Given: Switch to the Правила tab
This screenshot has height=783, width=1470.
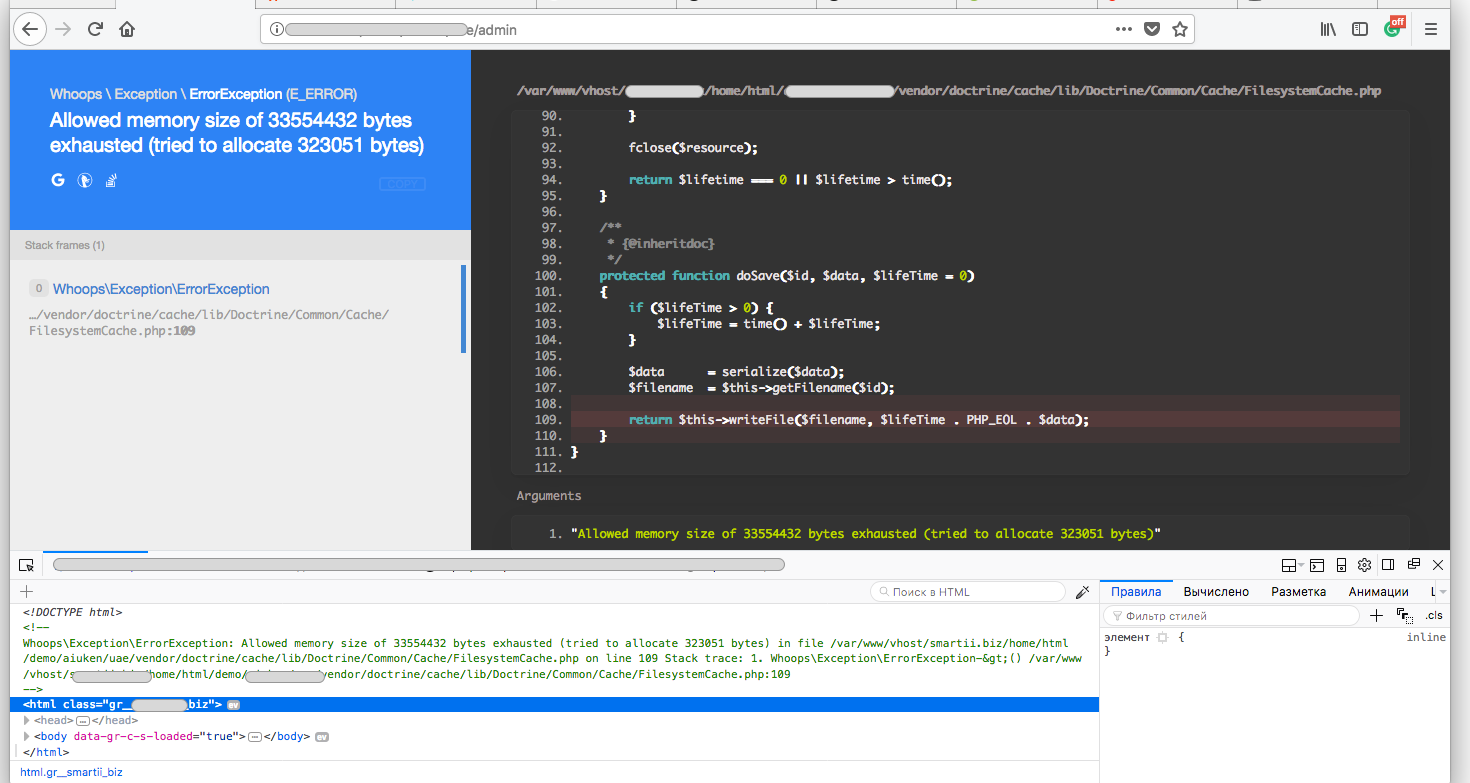Looking at the screenshot, I should tap(1136, 592).
